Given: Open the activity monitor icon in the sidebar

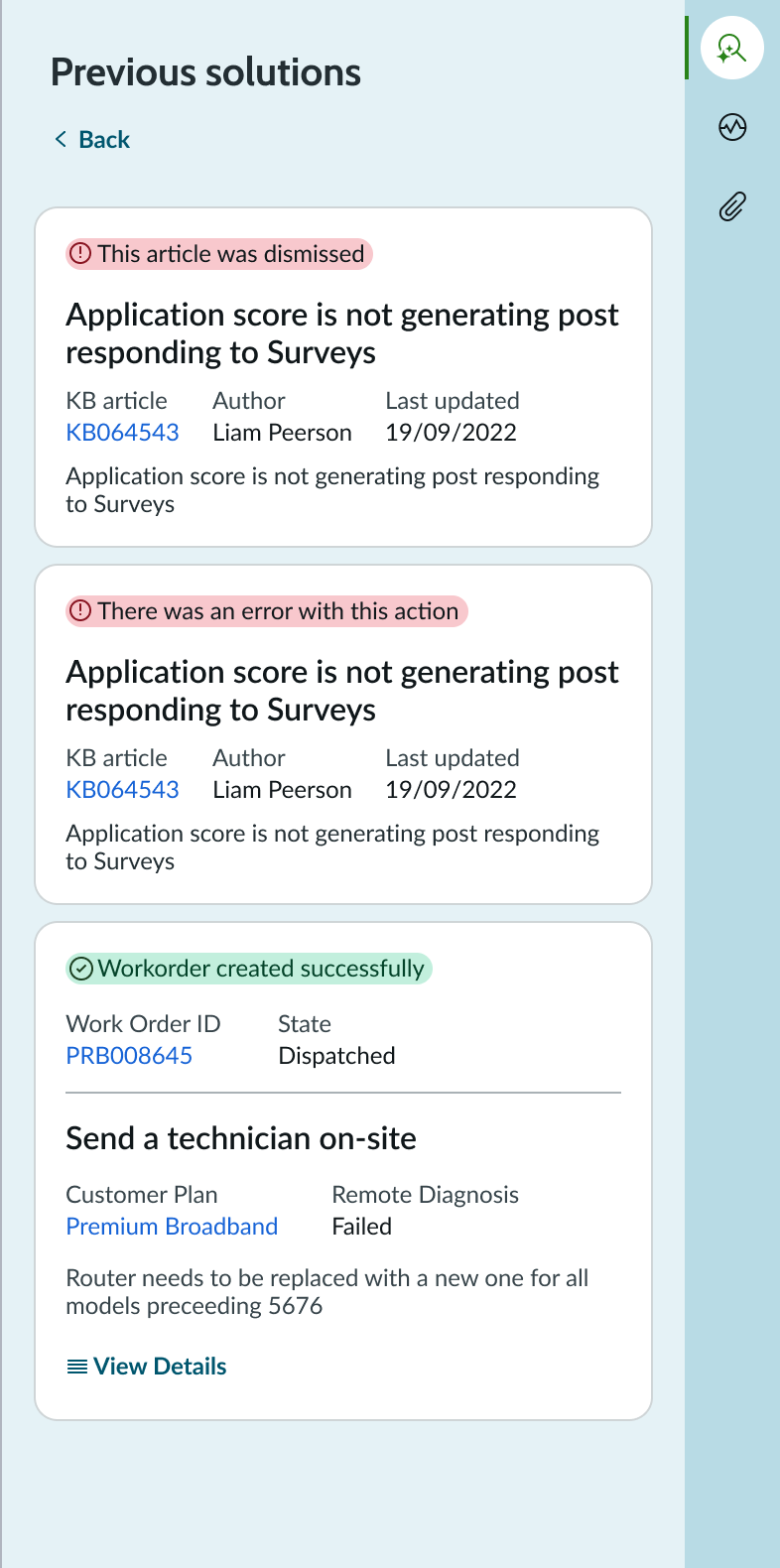Looking at the screenshot, I should (731, 127).
